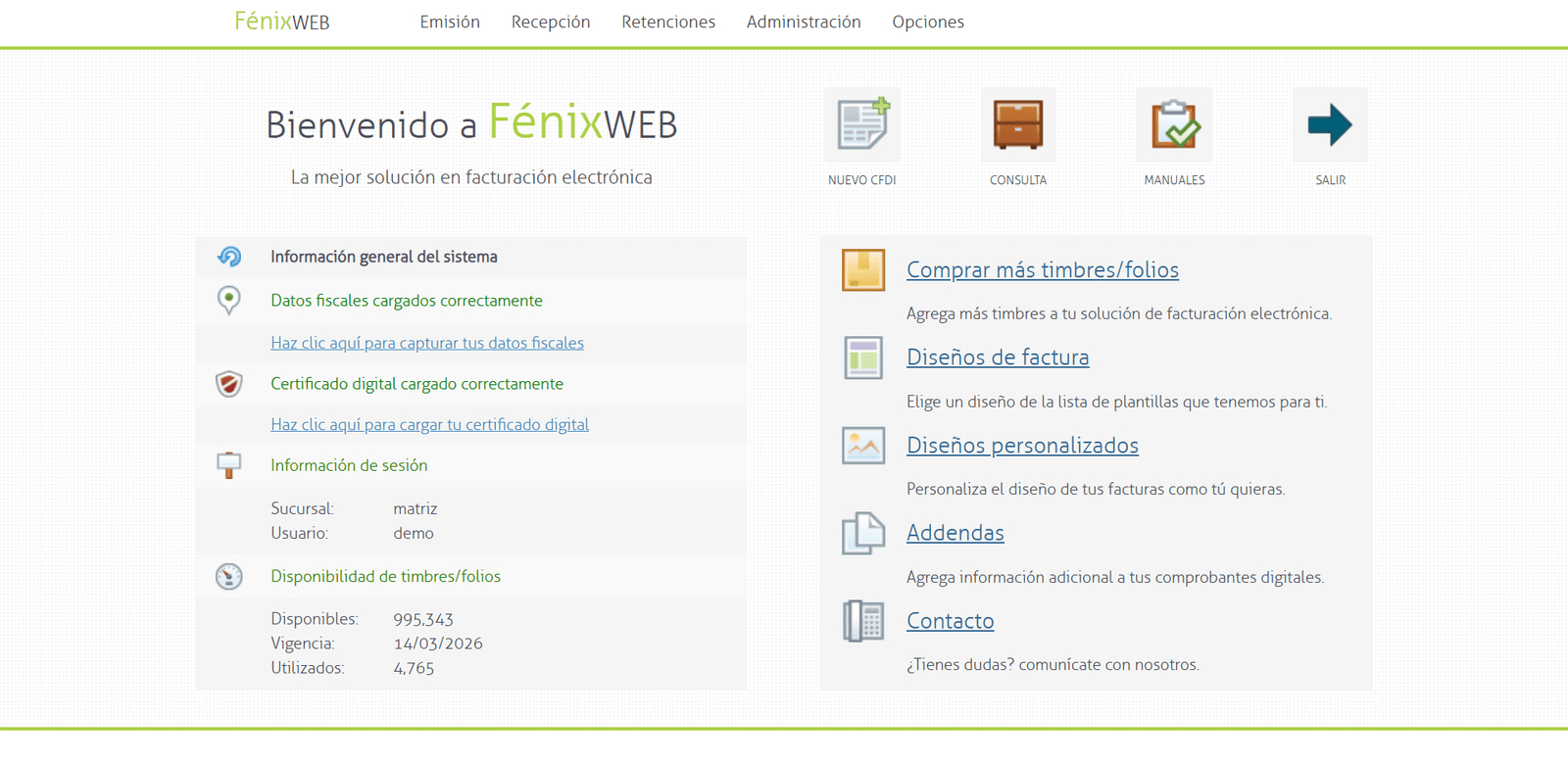1568x763 pixels.
Task: Click the Usuario value demo
Action: pos(414,533)
